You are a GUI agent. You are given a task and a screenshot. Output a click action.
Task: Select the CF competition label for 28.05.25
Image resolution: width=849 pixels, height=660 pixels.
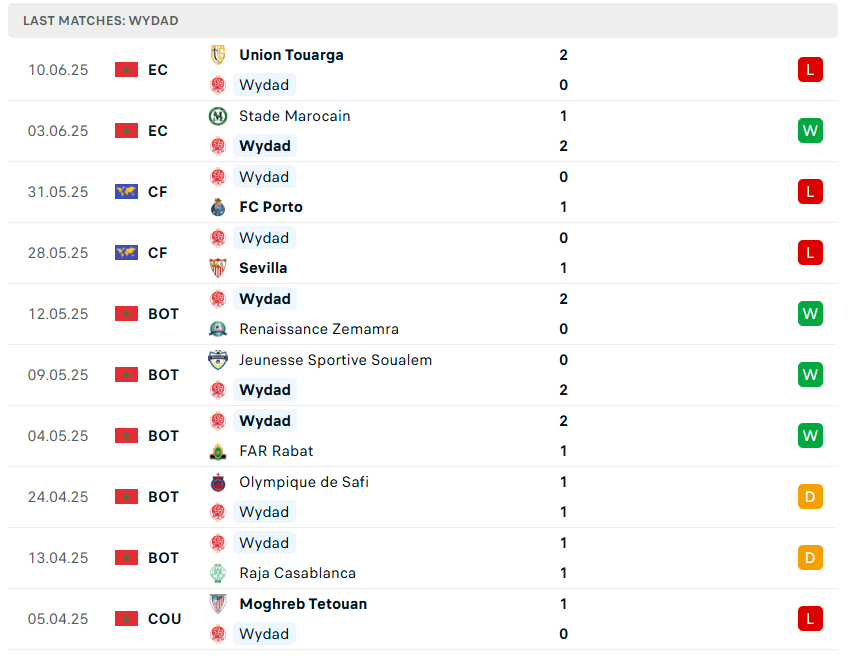point(158,253)
